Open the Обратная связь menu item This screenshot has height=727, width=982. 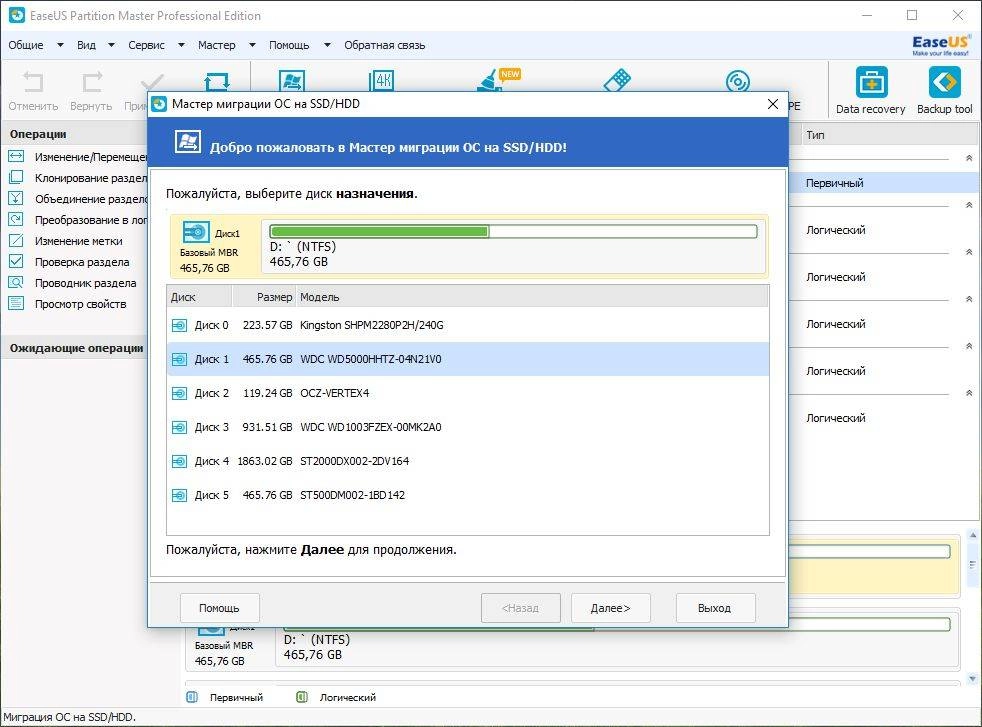point(385,45)
